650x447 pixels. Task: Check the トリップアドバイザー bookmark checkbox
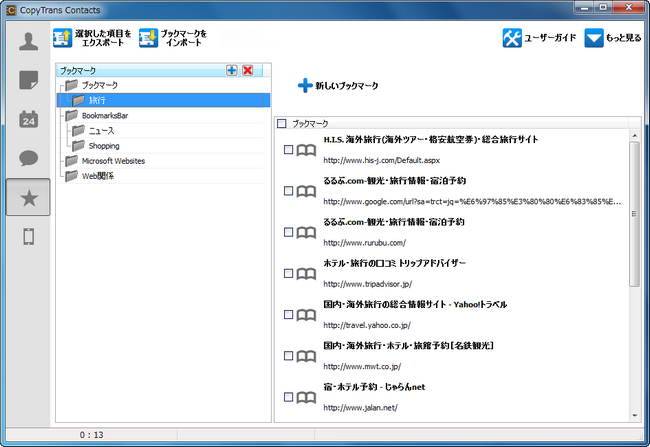click(x=289, y=273)
